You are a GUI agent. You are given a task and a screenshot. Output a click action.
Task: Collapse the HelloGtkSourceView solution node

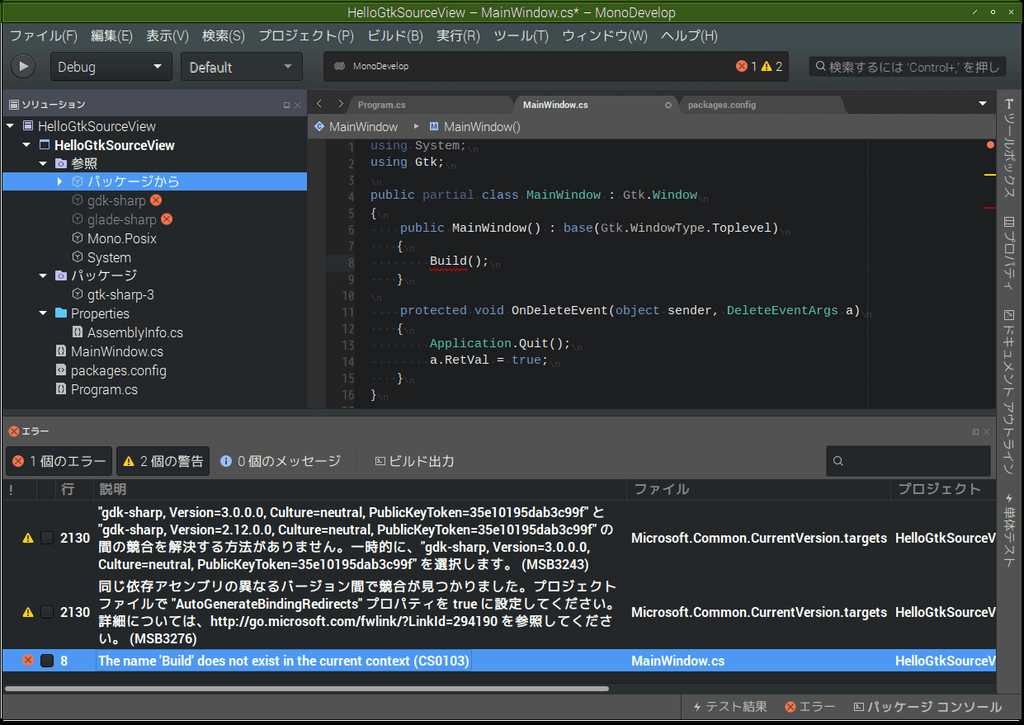(x=10, y=125)
